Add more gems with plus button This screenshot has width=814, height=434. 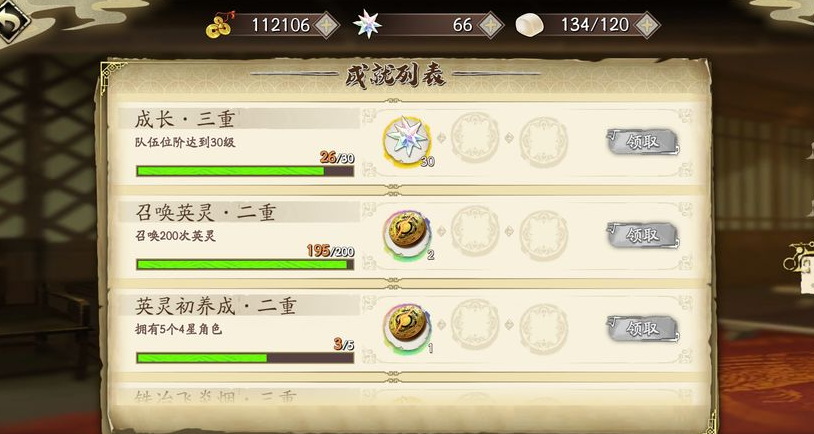tap(491, 24)
